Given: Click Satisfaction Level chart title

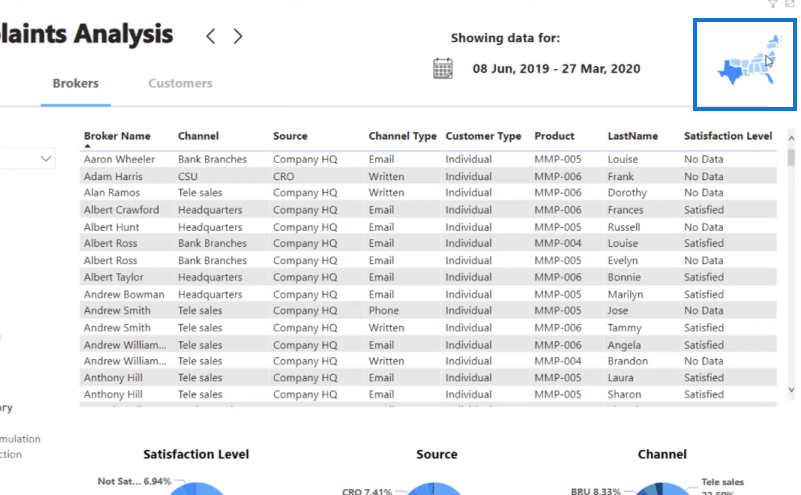Looking at the screenshot, I should click(x=196, y=454).
